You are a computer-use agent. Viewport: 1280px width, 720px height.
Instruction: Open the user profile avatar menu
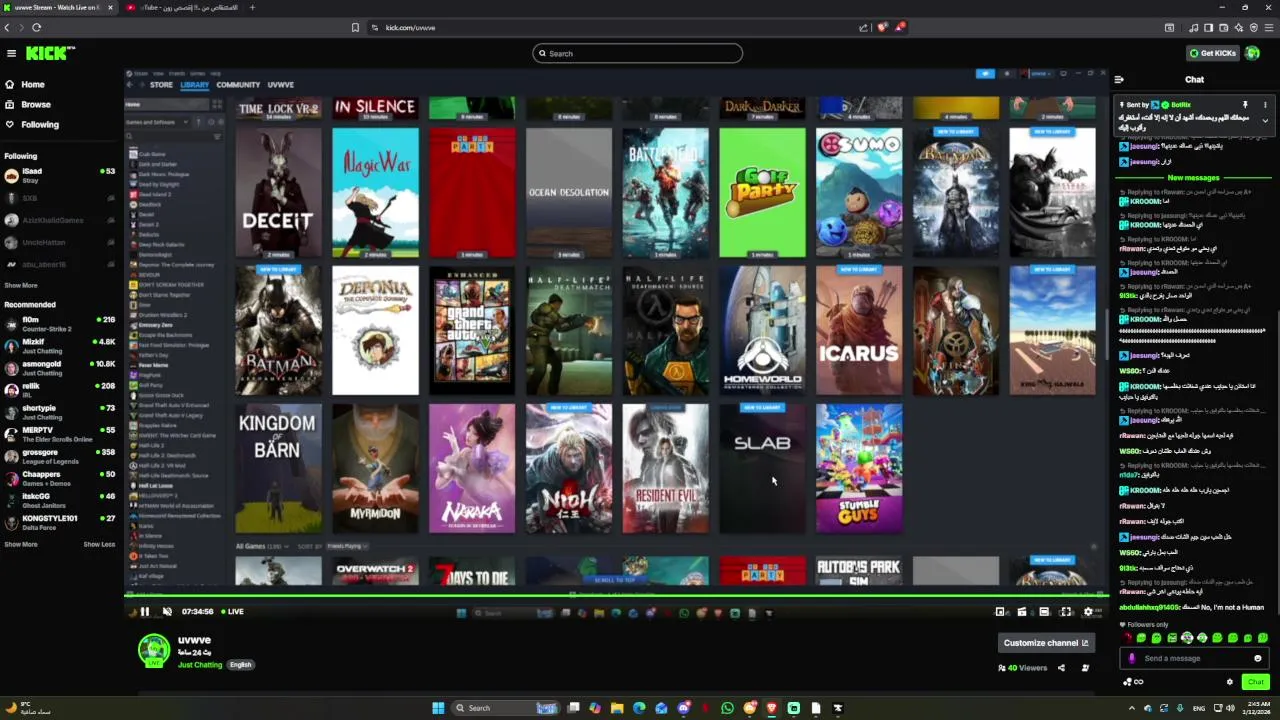tap(1253, 53)
